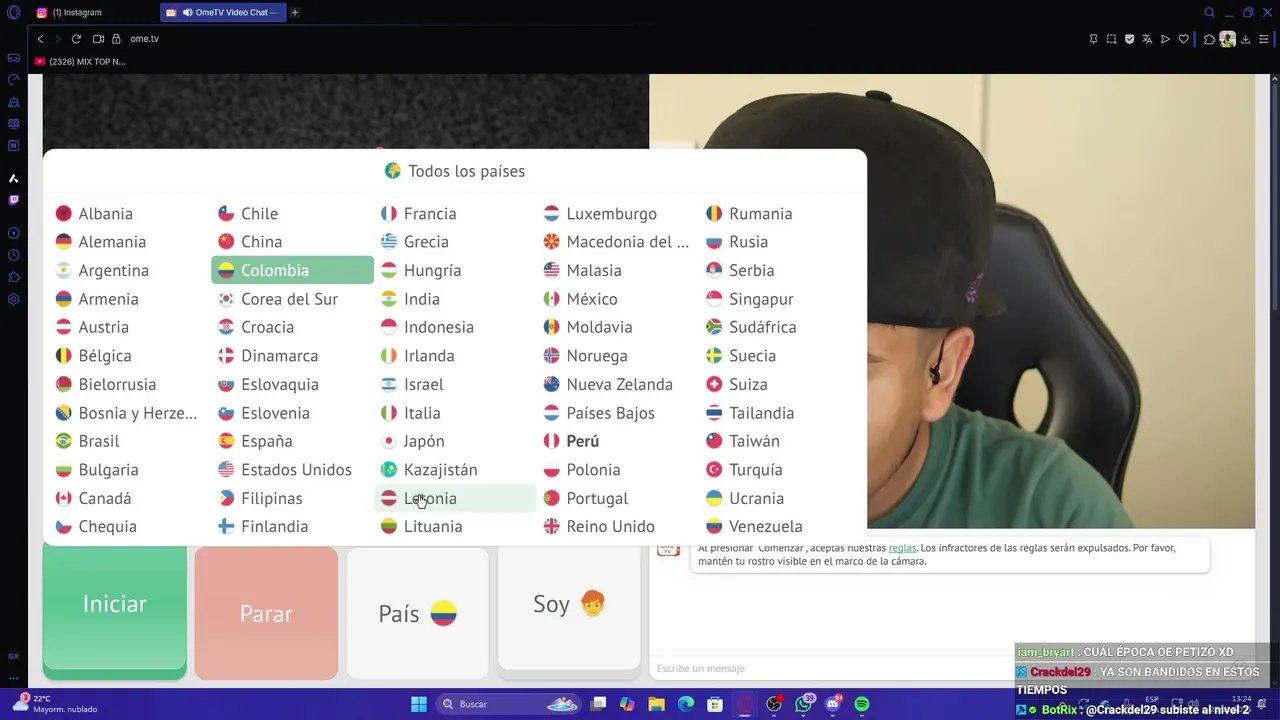This screenshot has width=1280, height=720.
Task: Choose Venezuela from the country list
Action: (780, 526)
